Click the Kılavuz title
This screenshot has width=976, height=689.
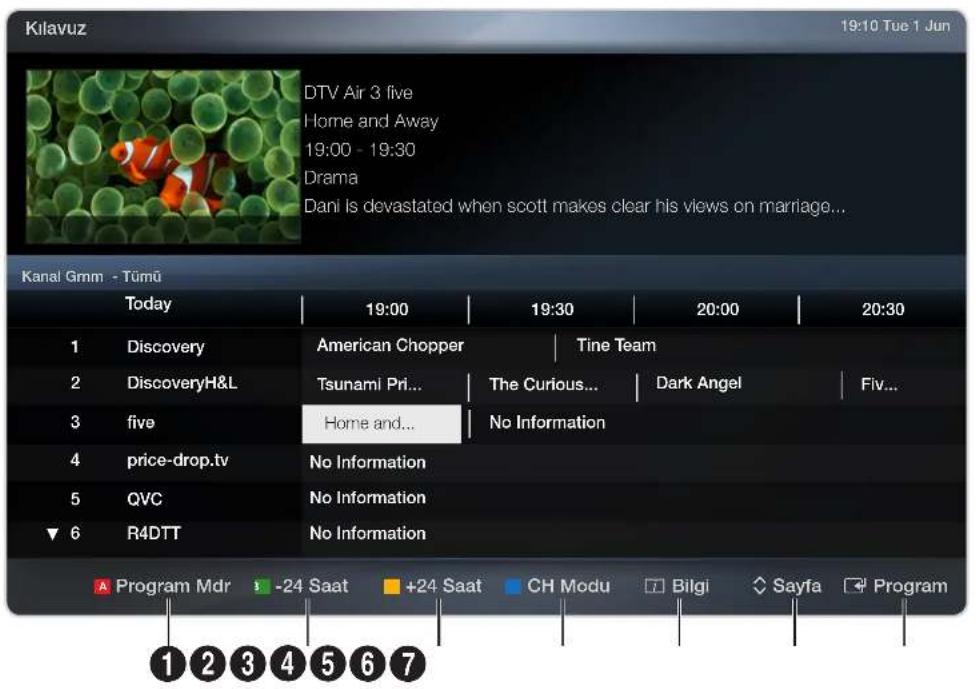tap(55, 29)
